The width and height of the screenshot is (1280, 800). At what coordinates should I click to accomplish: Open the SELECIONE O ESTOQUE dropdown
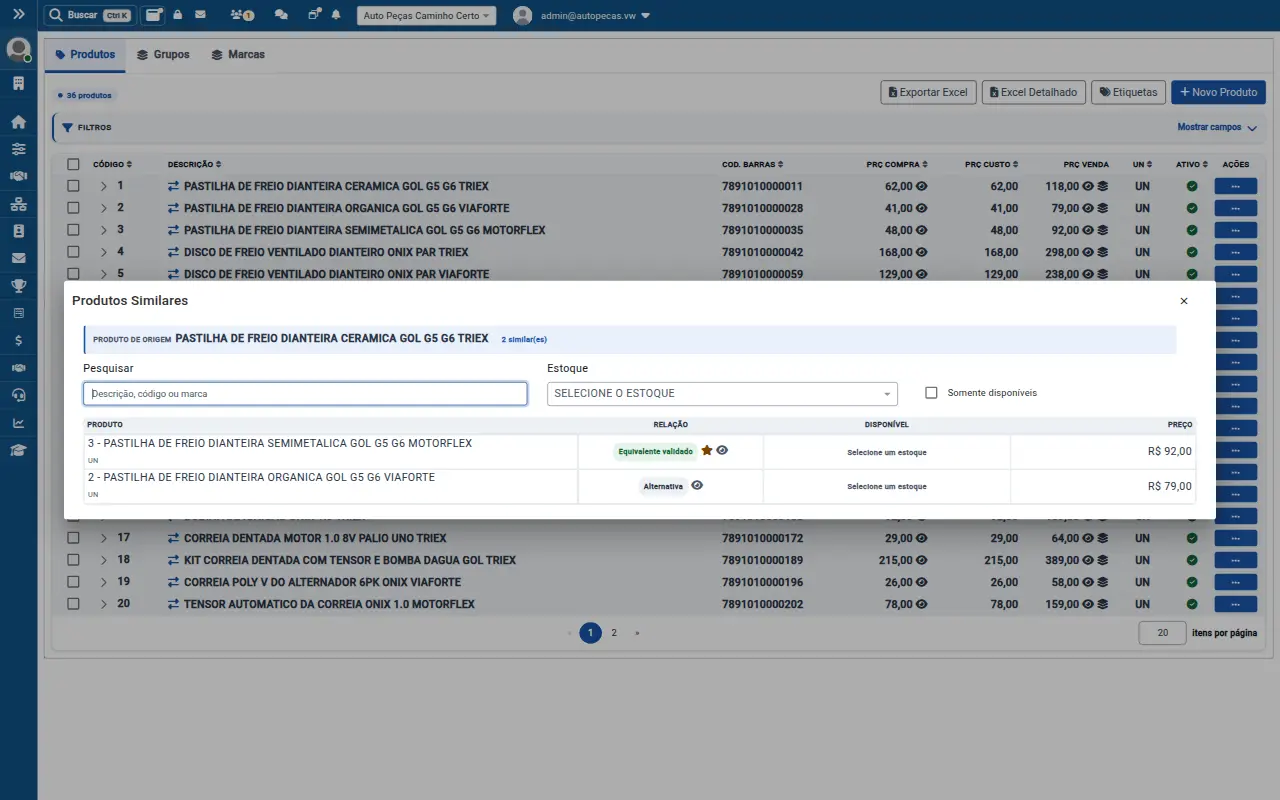pyautogui.click(x=722, y=393)
